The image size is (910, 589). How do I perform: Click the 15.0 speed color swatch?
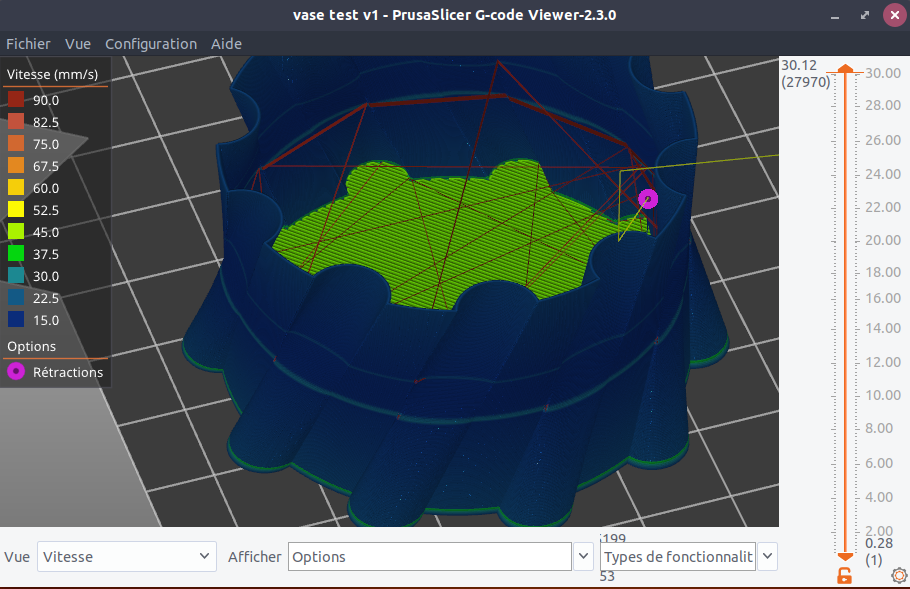tap(16, 320)
